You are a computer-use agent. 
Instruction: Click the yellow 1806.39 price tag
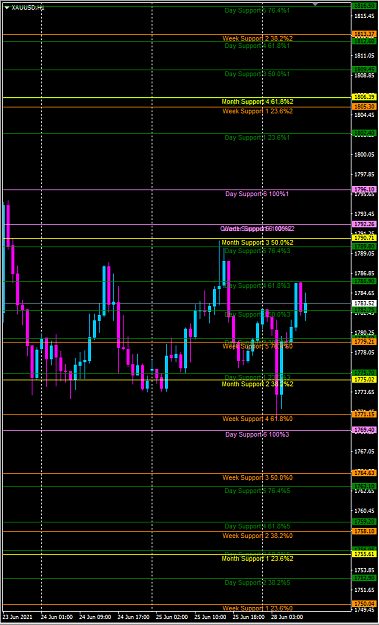pyautogui.click(x=364, y=97)
